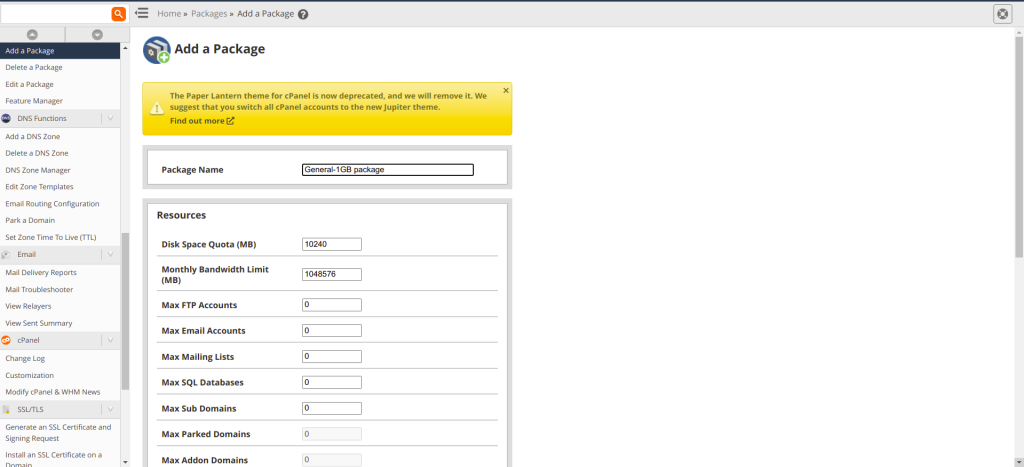Collapse the Email section chevron
The width and height of the screenshot is (1024, 467).
110,254
